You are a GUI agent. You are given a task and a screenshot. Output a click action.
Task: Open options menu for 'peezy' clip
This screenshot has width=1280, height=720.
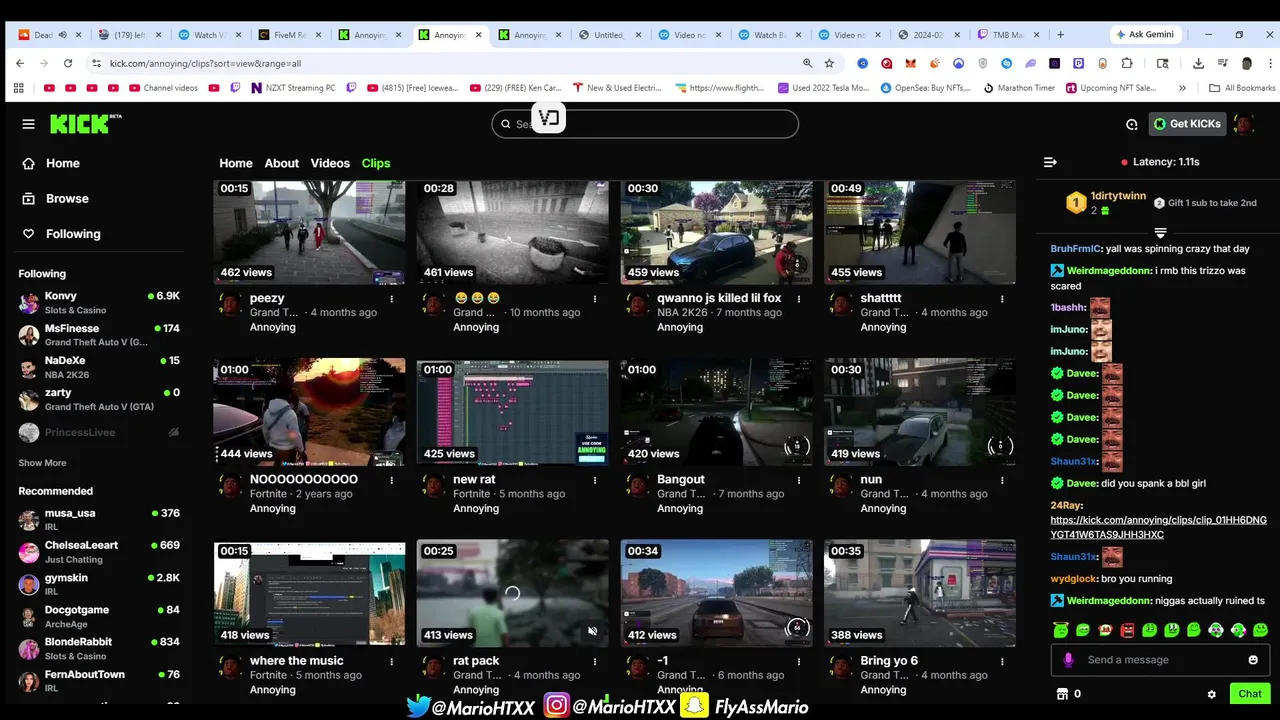tap(392, 299)
